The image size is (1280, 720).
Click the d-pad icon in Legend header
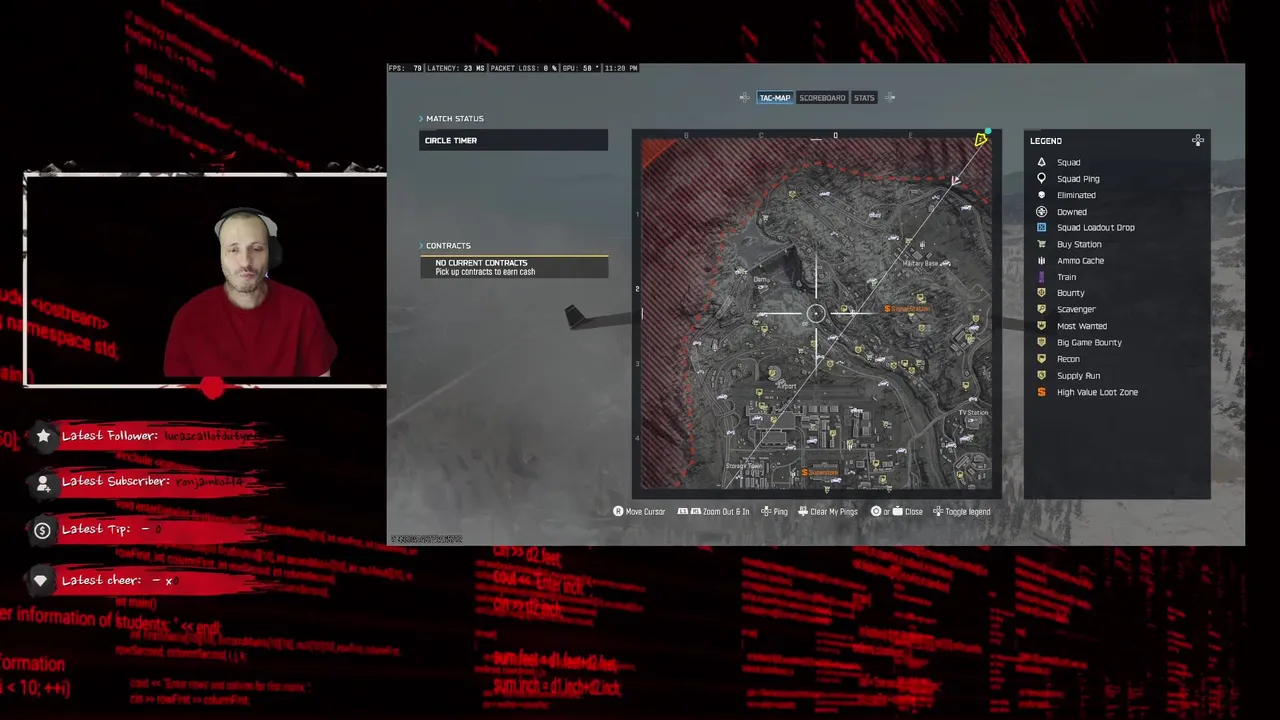(1198, 141)
